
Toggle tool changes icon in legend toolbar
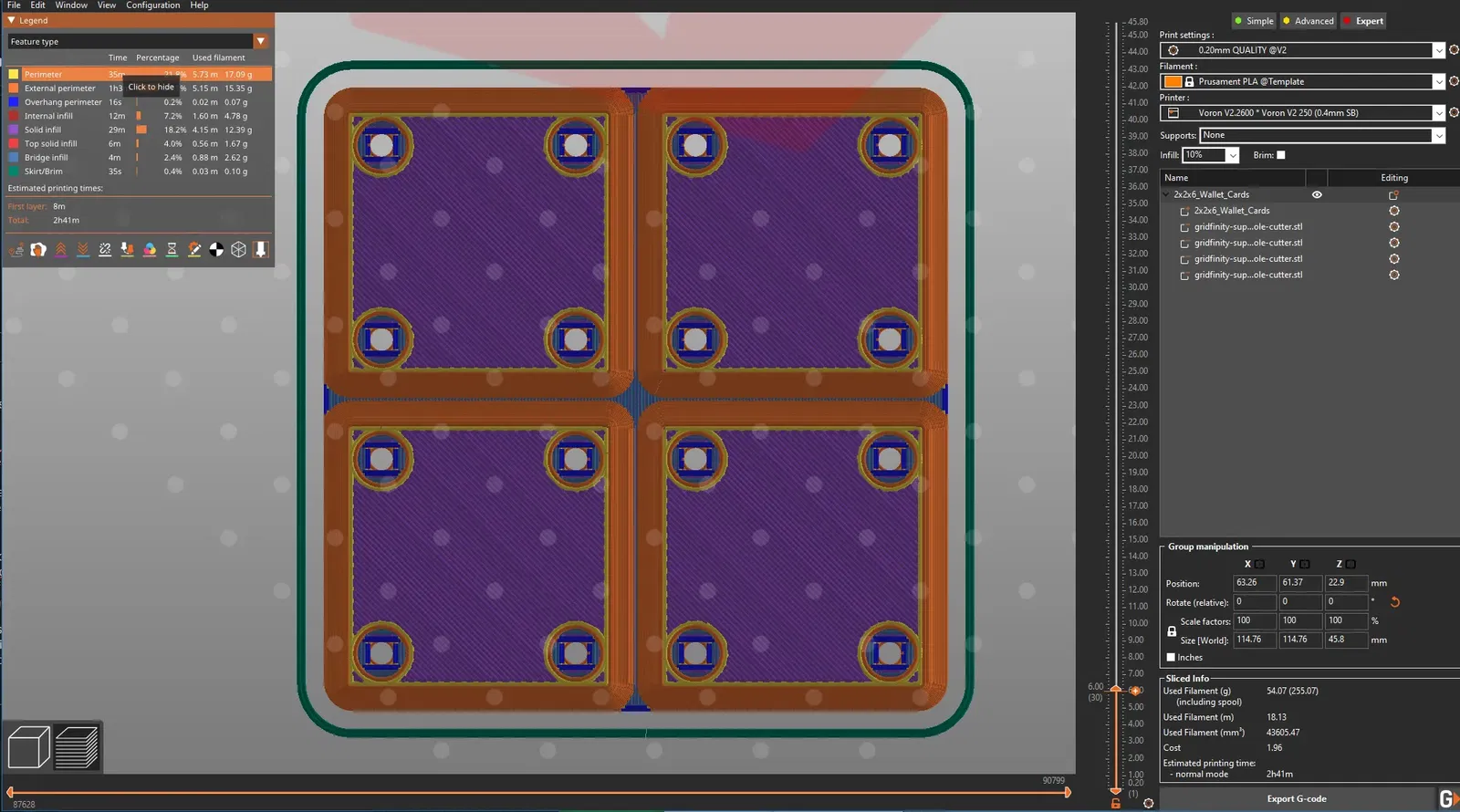[x=128, y=250]
